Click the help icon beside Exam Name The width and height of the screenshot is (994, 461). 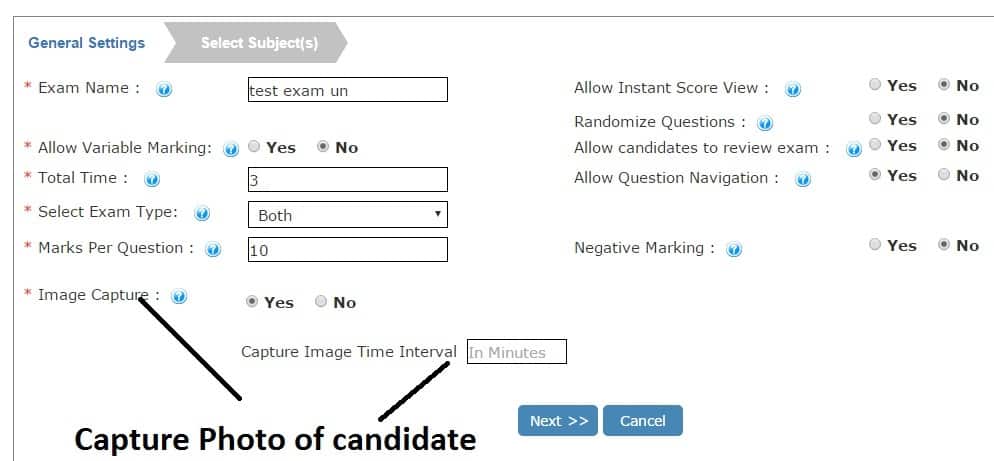tap(164, 90)
